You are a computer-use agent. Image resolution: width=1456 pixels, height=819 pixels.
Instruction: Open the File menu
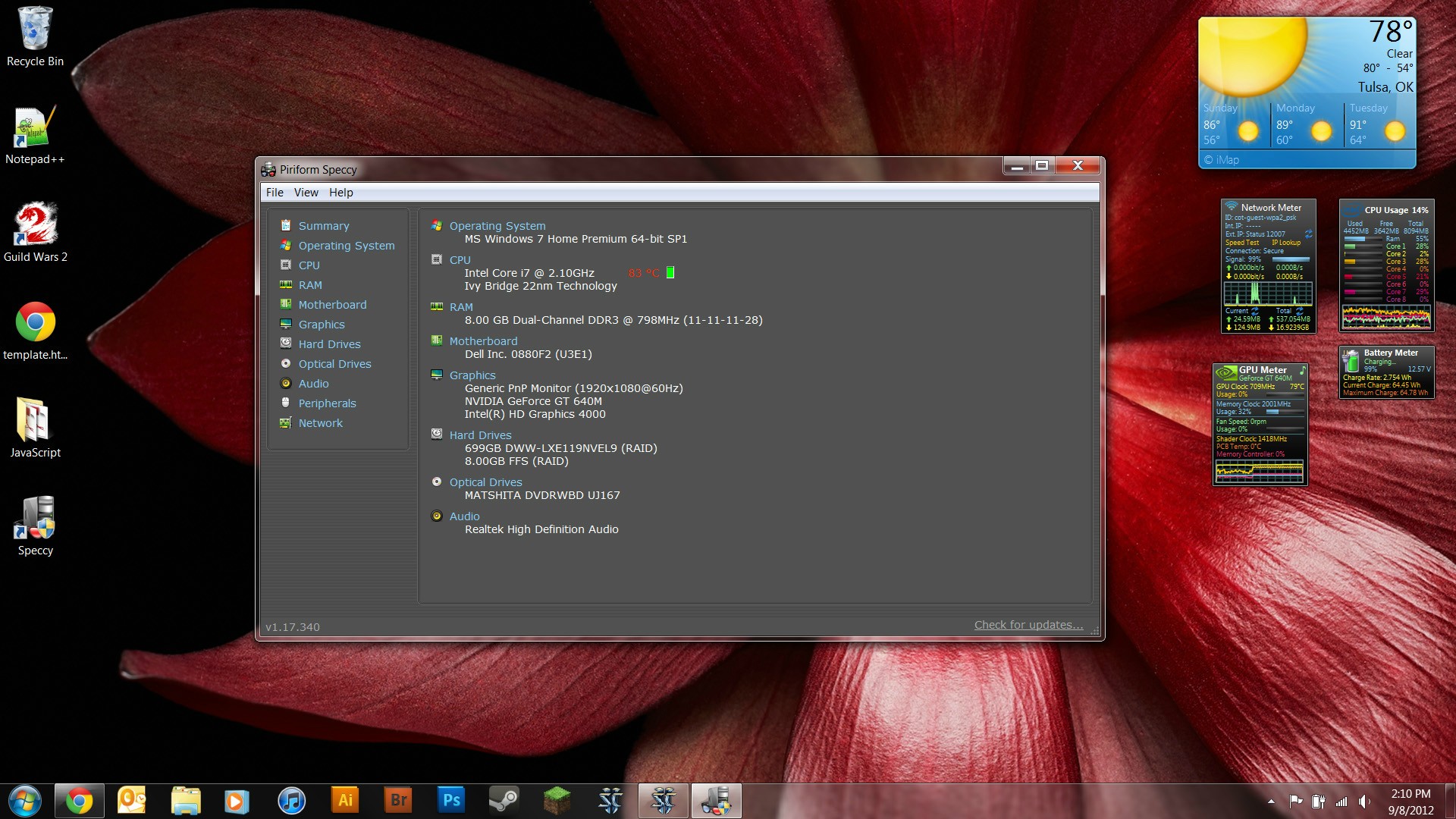[275, 193]
